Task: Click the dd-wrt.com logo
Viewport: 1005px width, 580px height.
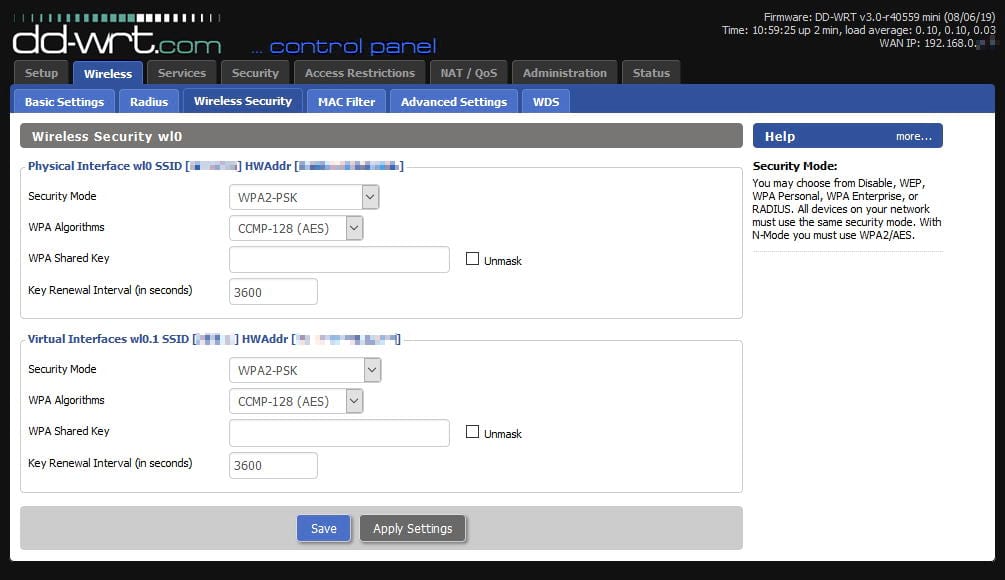Action: click(x=117, y=36)
